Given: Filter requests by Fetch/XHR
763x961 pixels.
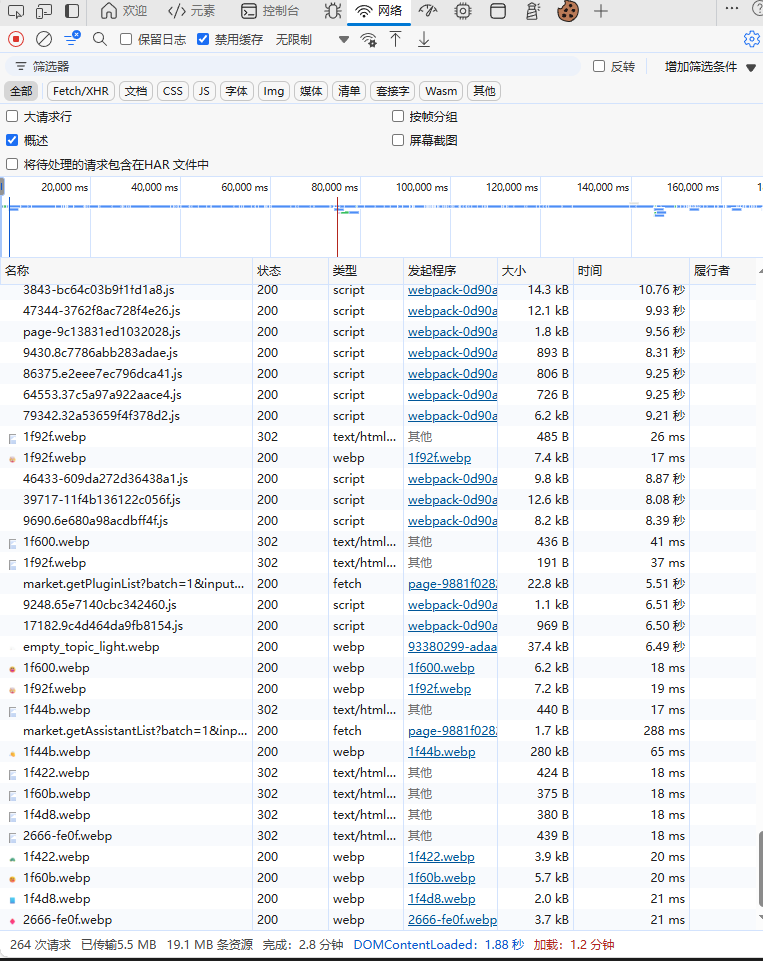Looking at the screenshot, I should pos(81,91).
